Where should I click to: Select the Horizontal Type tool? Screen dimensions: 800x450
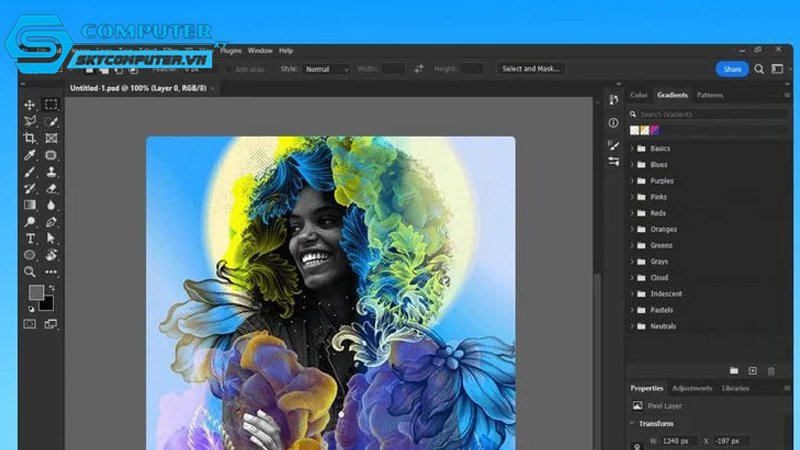[30, 238]
